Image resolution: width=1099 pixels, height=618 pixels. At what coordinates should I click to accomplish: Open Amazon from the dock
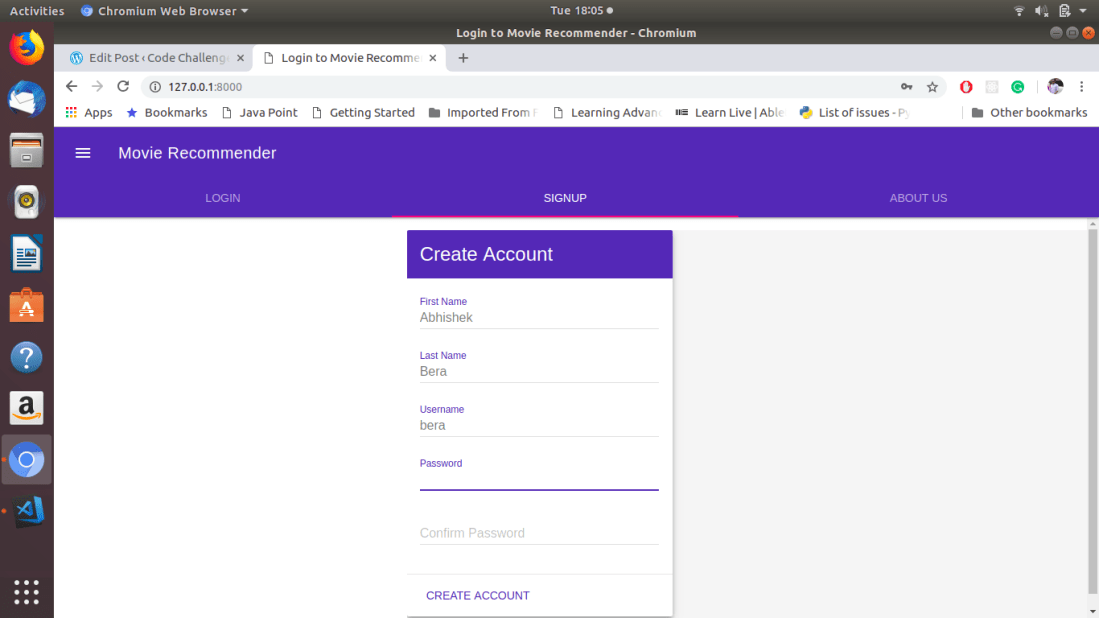tap(26, 408)
